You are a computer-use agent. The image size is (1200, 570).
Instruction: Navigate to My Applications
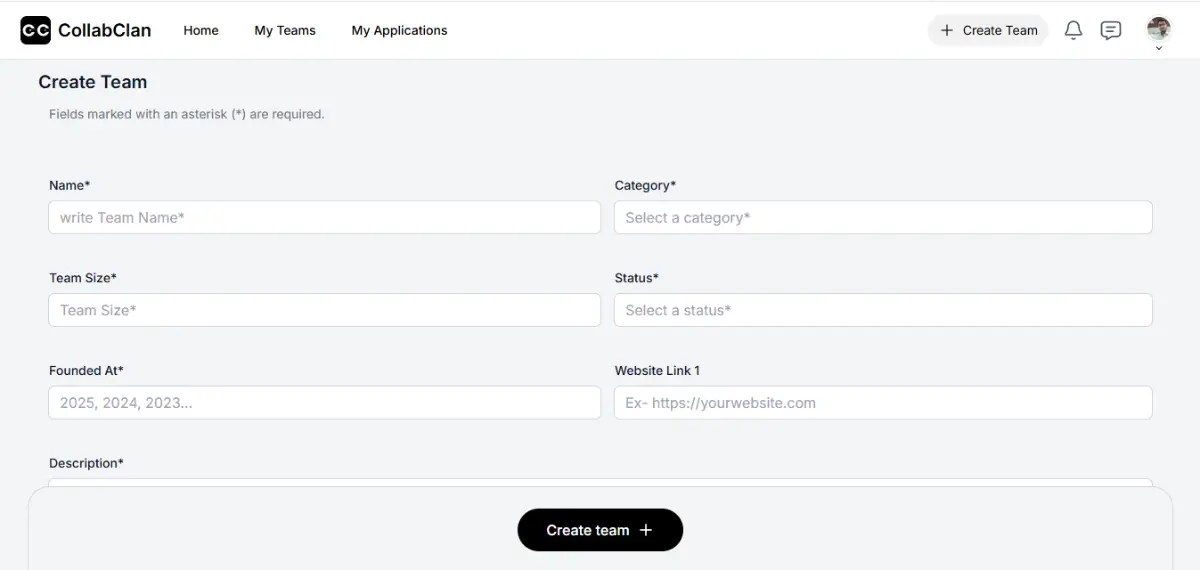coord(399,30)
